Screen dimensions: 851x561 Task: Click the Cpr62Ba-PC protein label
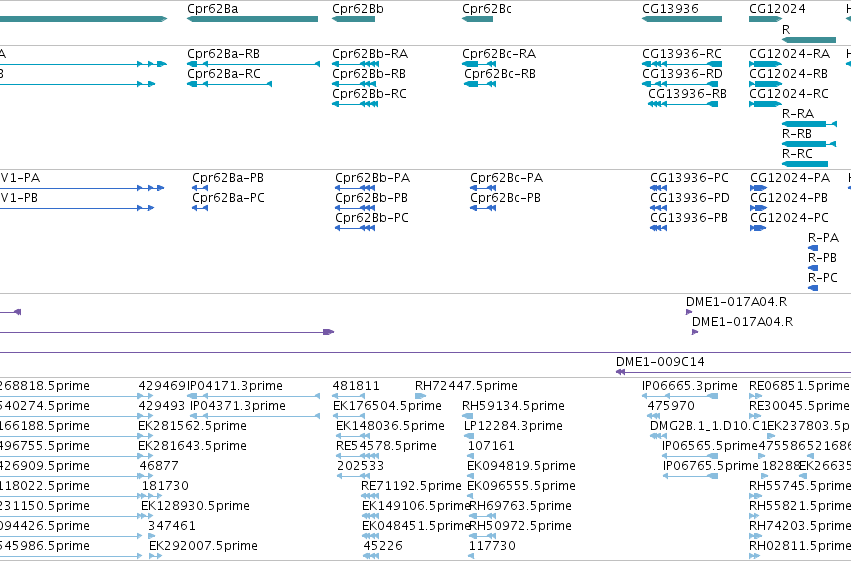click(x=228, y=198)
